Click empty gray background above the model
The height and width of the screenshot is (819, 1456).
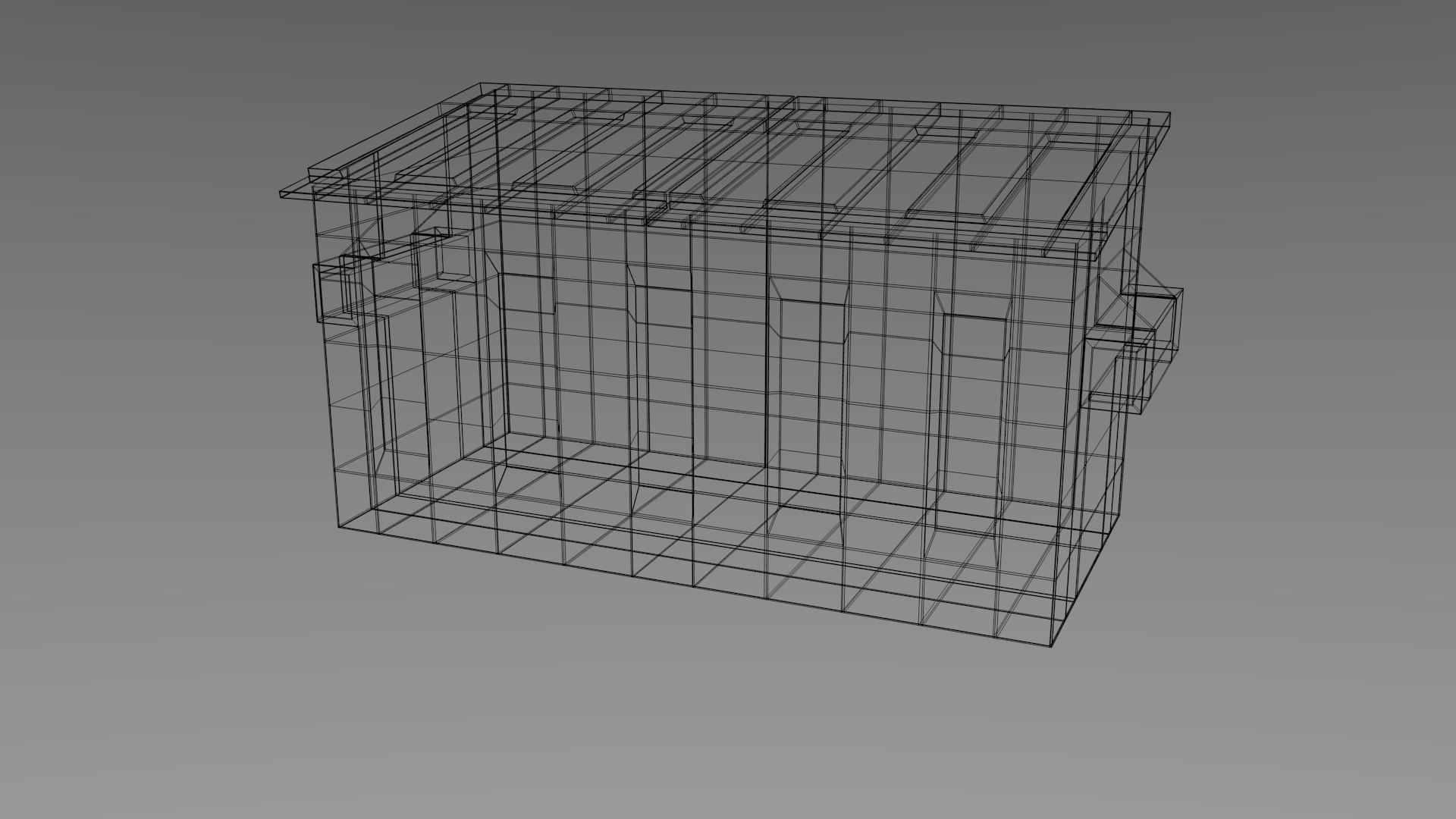pyautogui.click(x=728, y=38)
